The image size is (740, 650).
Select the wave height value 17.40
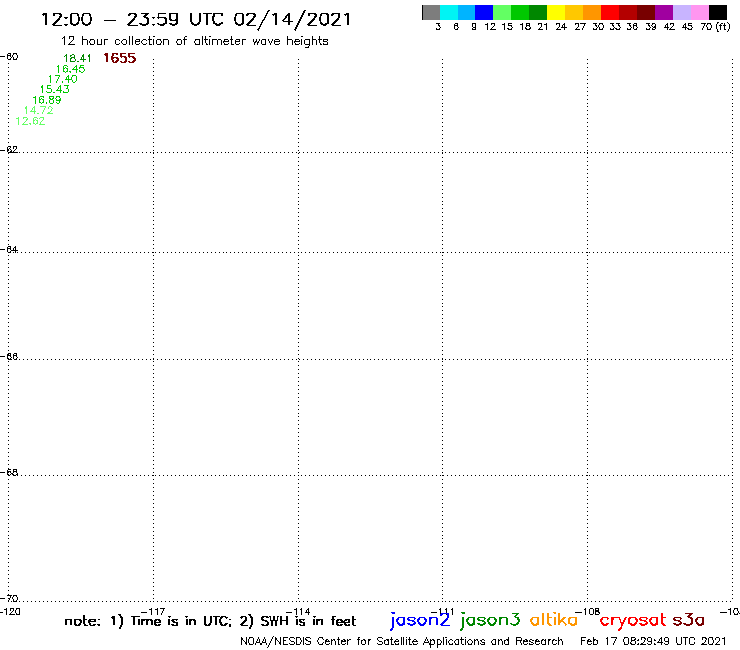(x=62, y=79)
